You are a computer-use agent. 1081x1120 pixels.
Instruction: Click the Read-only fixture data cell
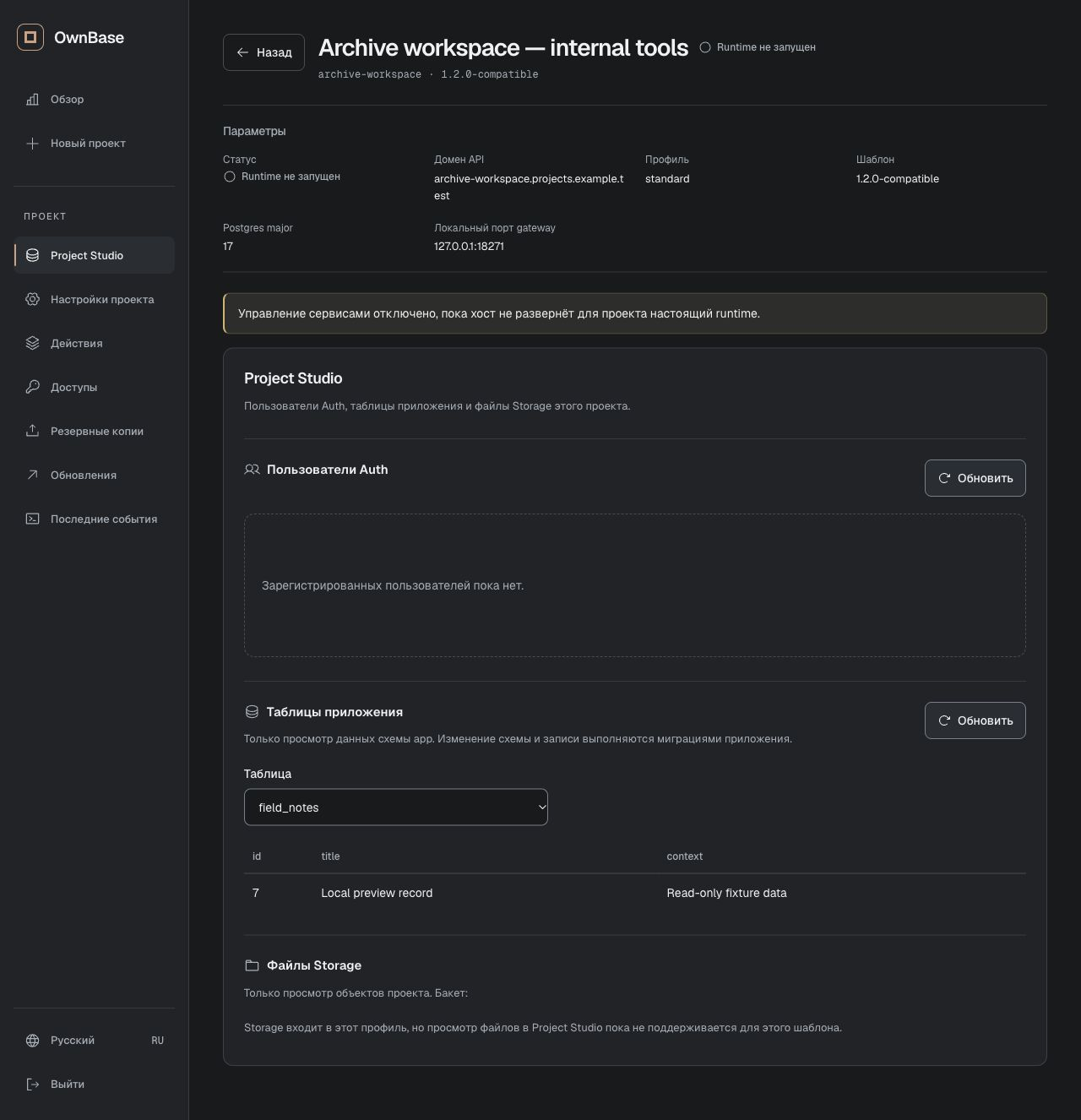point(726,894)
